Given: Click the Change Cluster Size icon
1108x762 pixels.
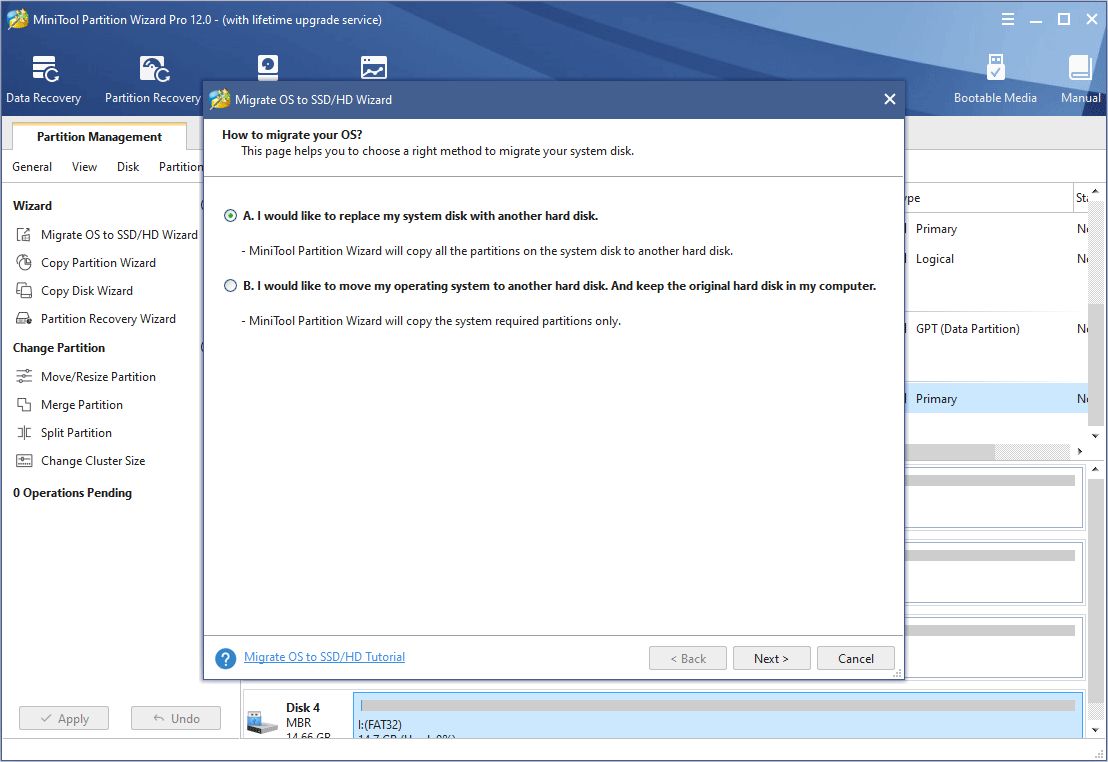Looking at the screenshot, I should point(24,461).
